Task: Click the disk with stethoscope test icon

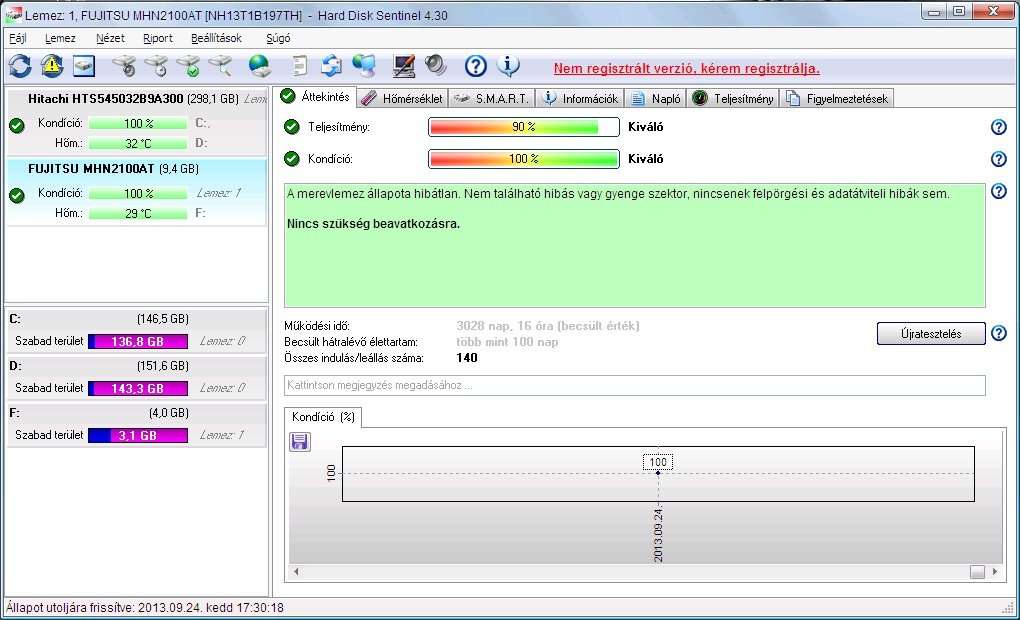Action: [124, 66]
